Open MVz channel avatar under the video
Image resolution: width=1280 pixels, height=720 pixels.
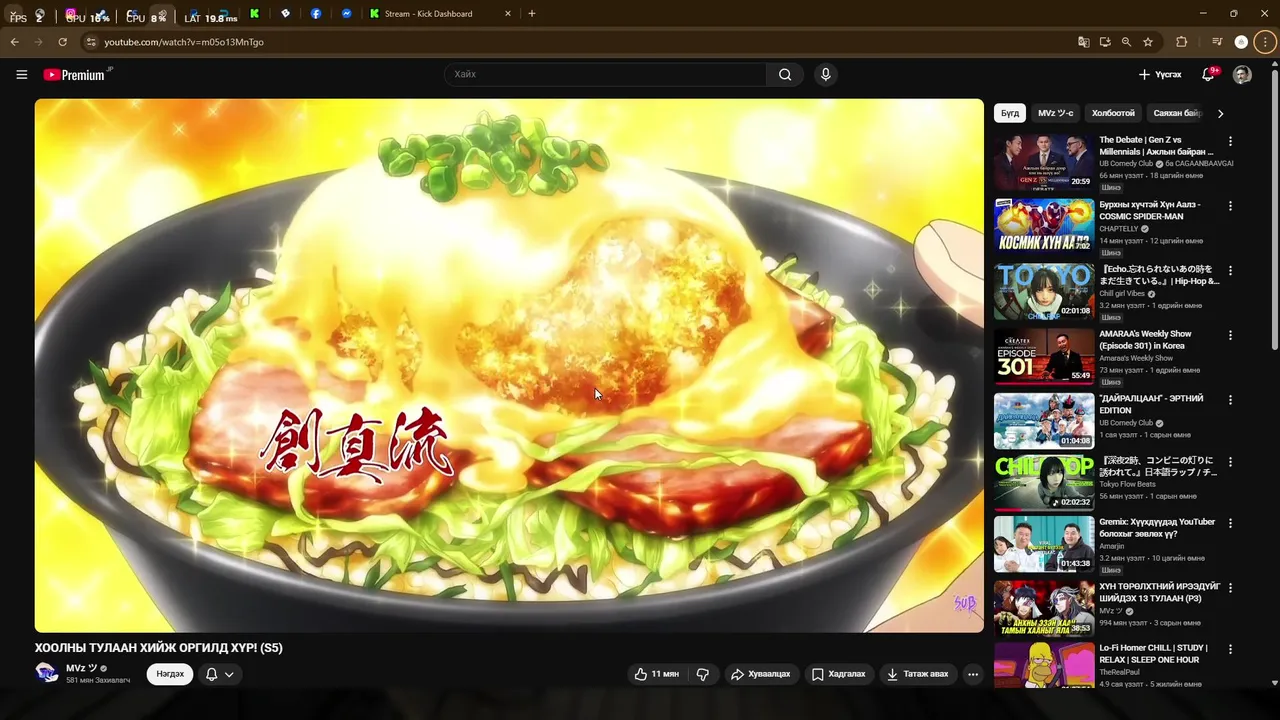click(x=47, y=672)
